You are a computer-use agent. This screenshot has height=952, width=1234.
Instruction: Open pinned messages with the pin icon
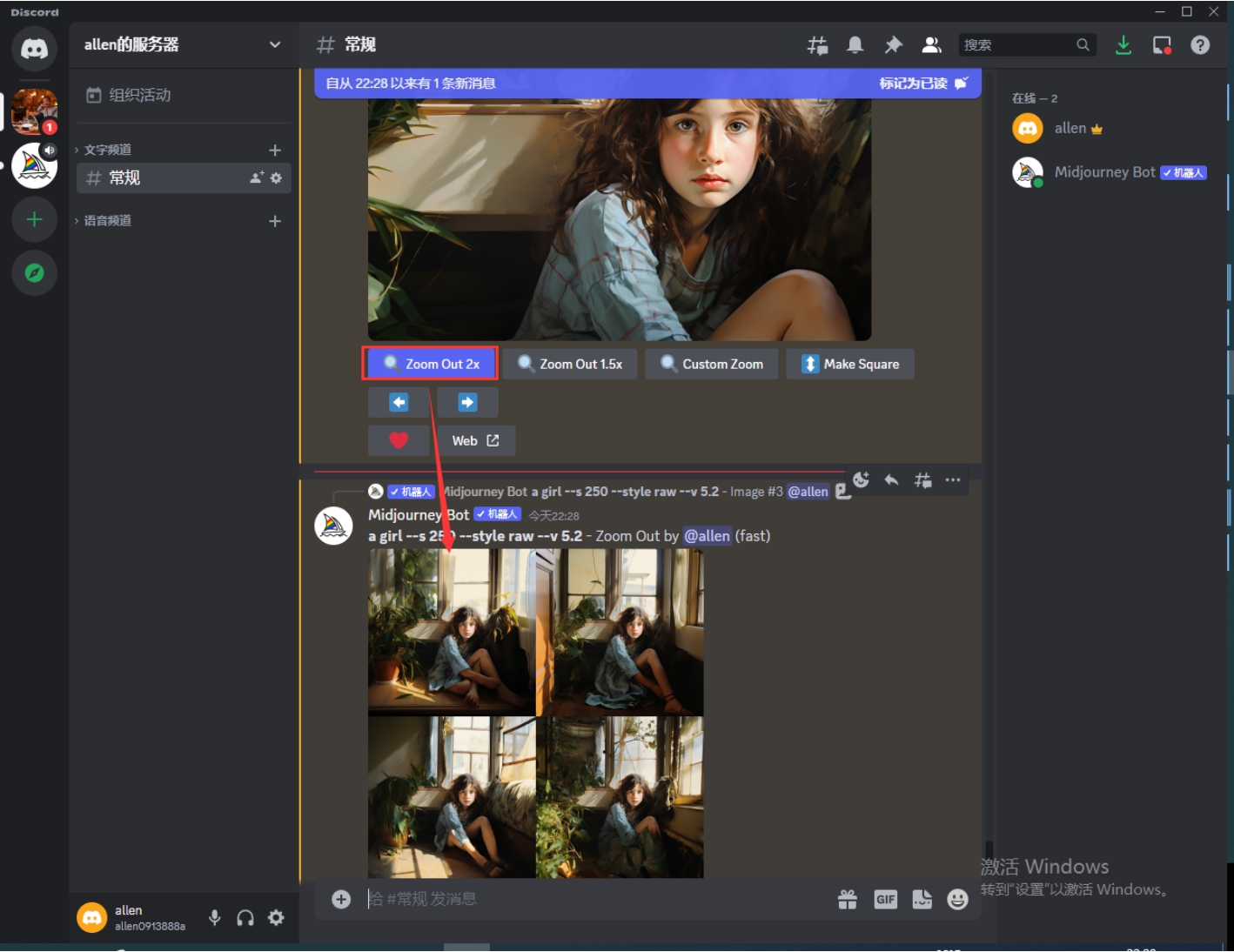tap(894, 45)
